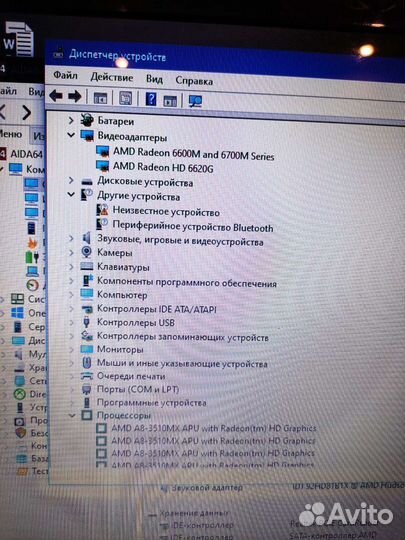
Task: Click the Звуковые устройства speaker icon
Action: tap(86, 238)
